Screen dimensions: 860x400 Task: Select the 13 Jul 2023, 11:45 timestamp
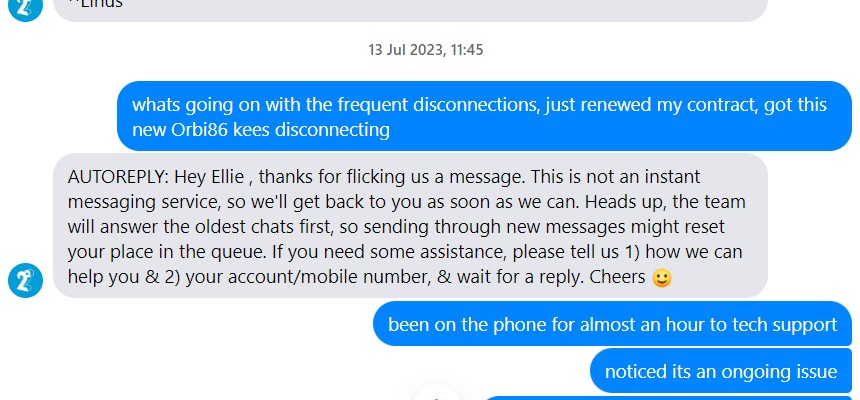click(x=426, y=50)
